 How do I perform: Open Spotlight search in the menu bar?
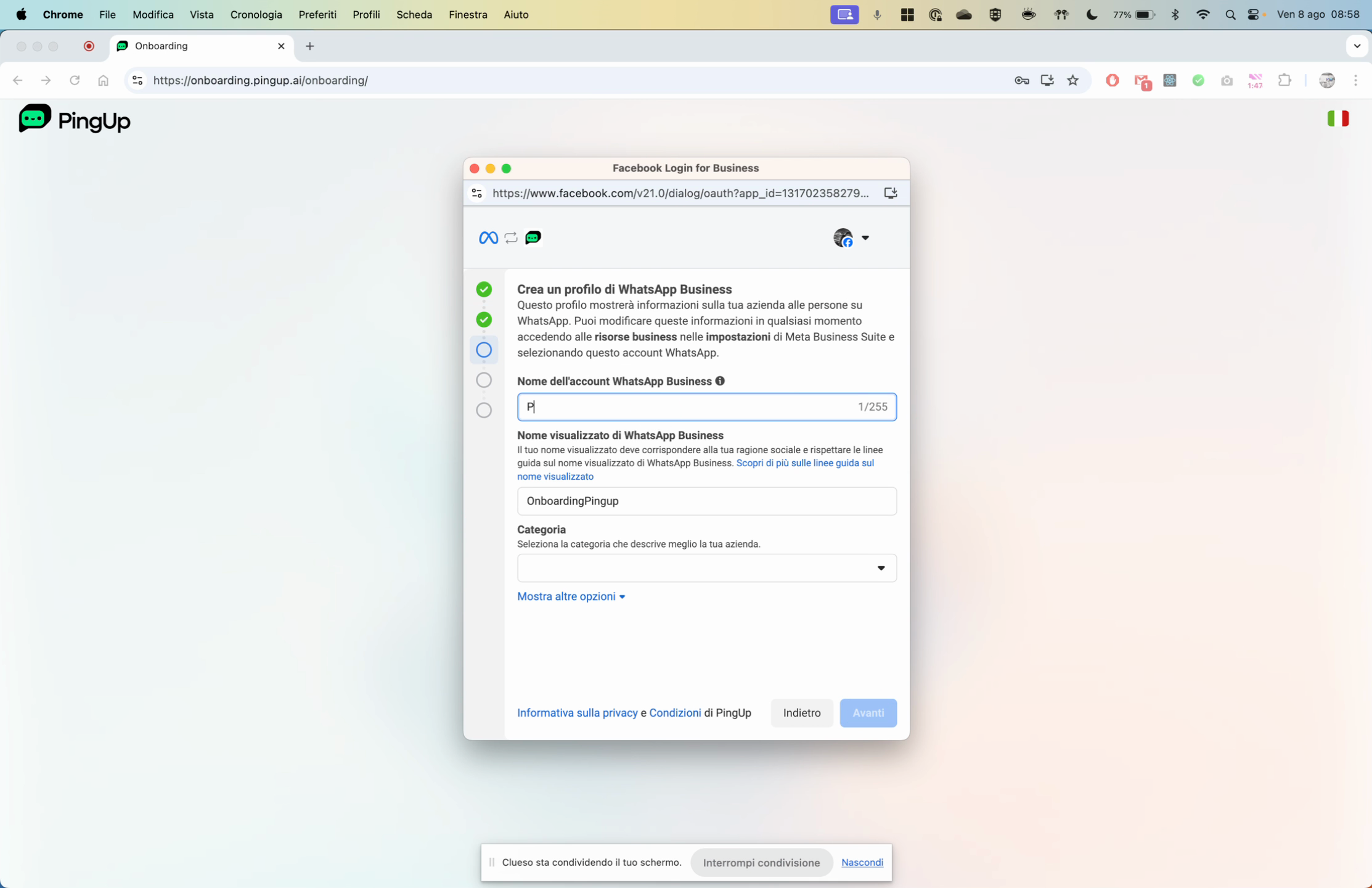pos(1230,15)
